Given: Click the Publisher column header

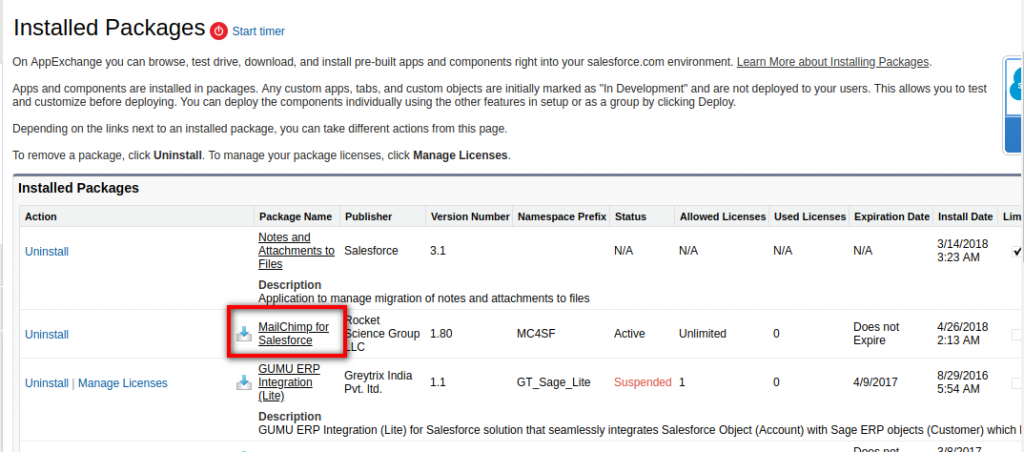Looking at the screenshot, I should pyautogui.click(x=369, y=216).
